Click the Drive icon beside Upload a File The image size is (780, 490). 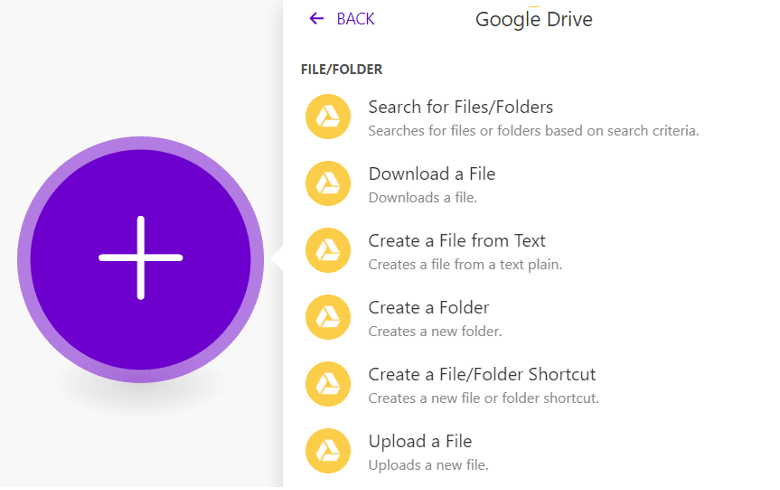pos(328,451)
